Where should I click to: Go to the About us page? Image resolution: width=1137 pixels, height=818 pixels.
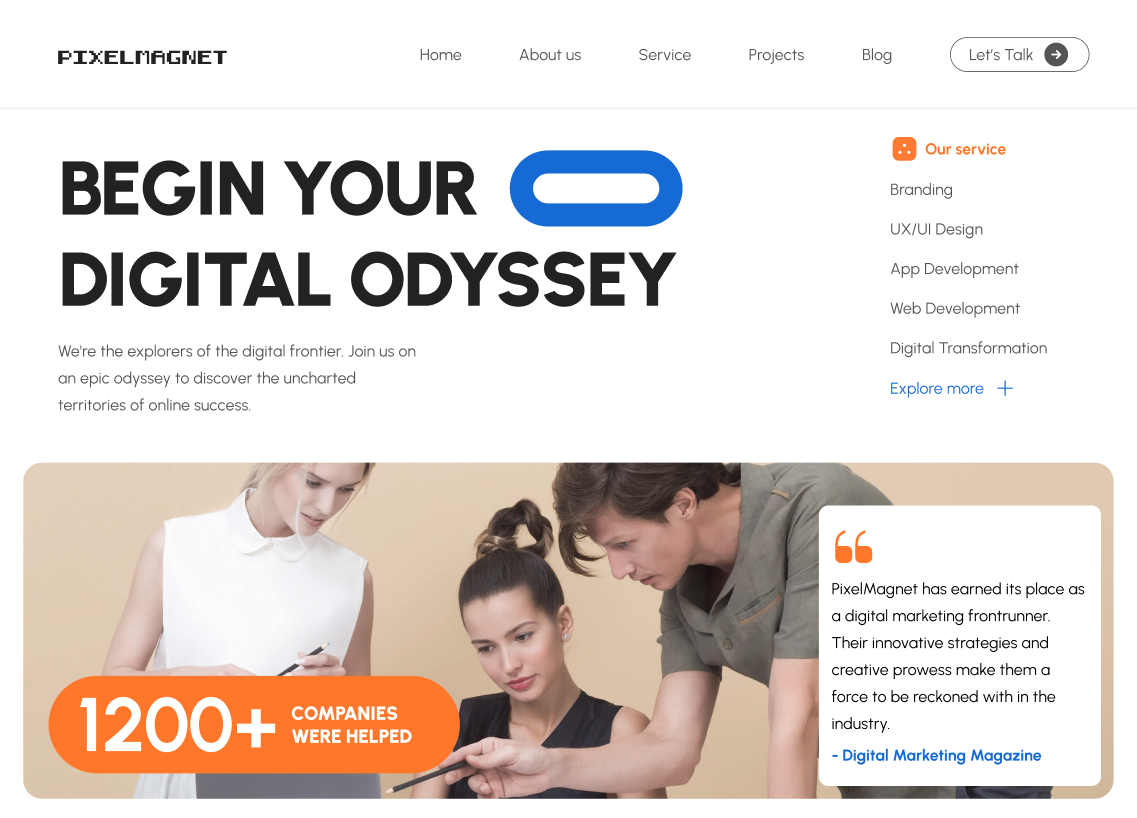pos(550,55)
